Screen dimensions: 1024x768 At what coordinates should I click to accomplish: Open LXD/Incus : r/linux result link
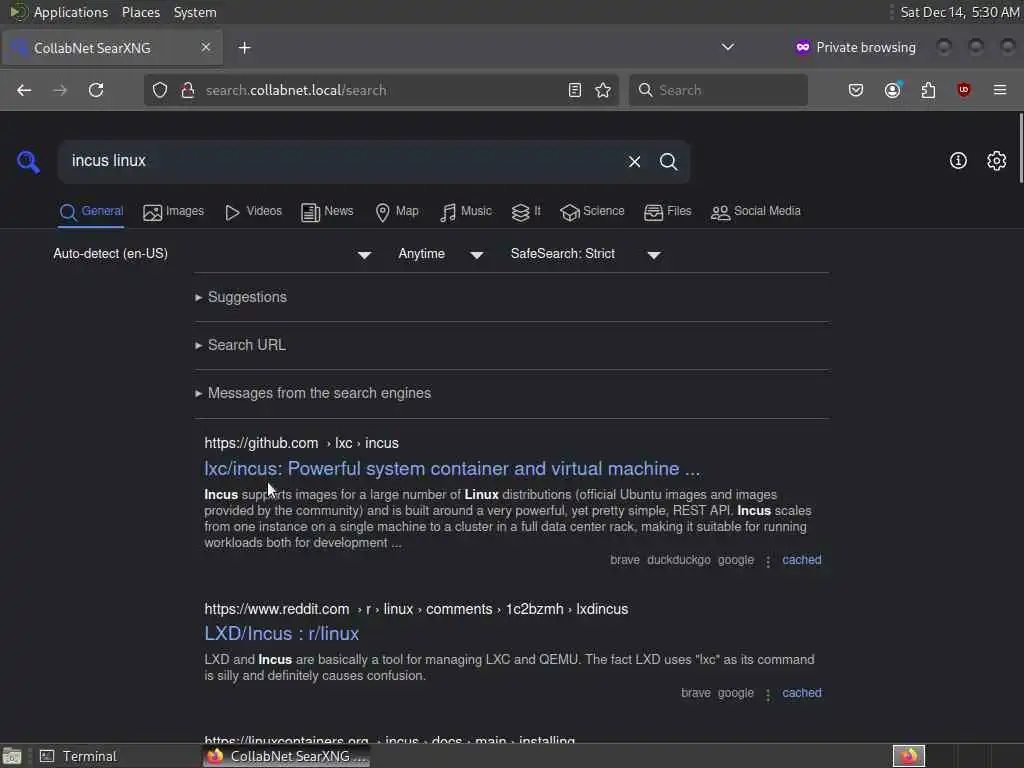click(281, 633)
